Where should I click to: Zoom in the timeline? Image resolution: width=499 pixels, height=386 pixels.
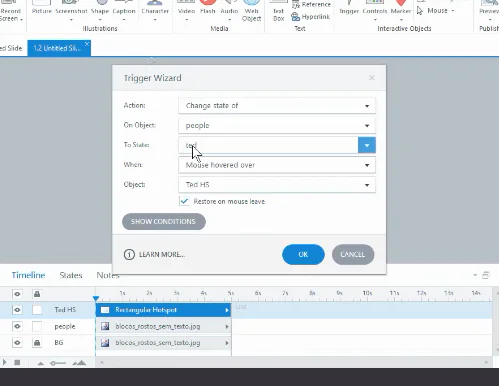pos(79,363)
